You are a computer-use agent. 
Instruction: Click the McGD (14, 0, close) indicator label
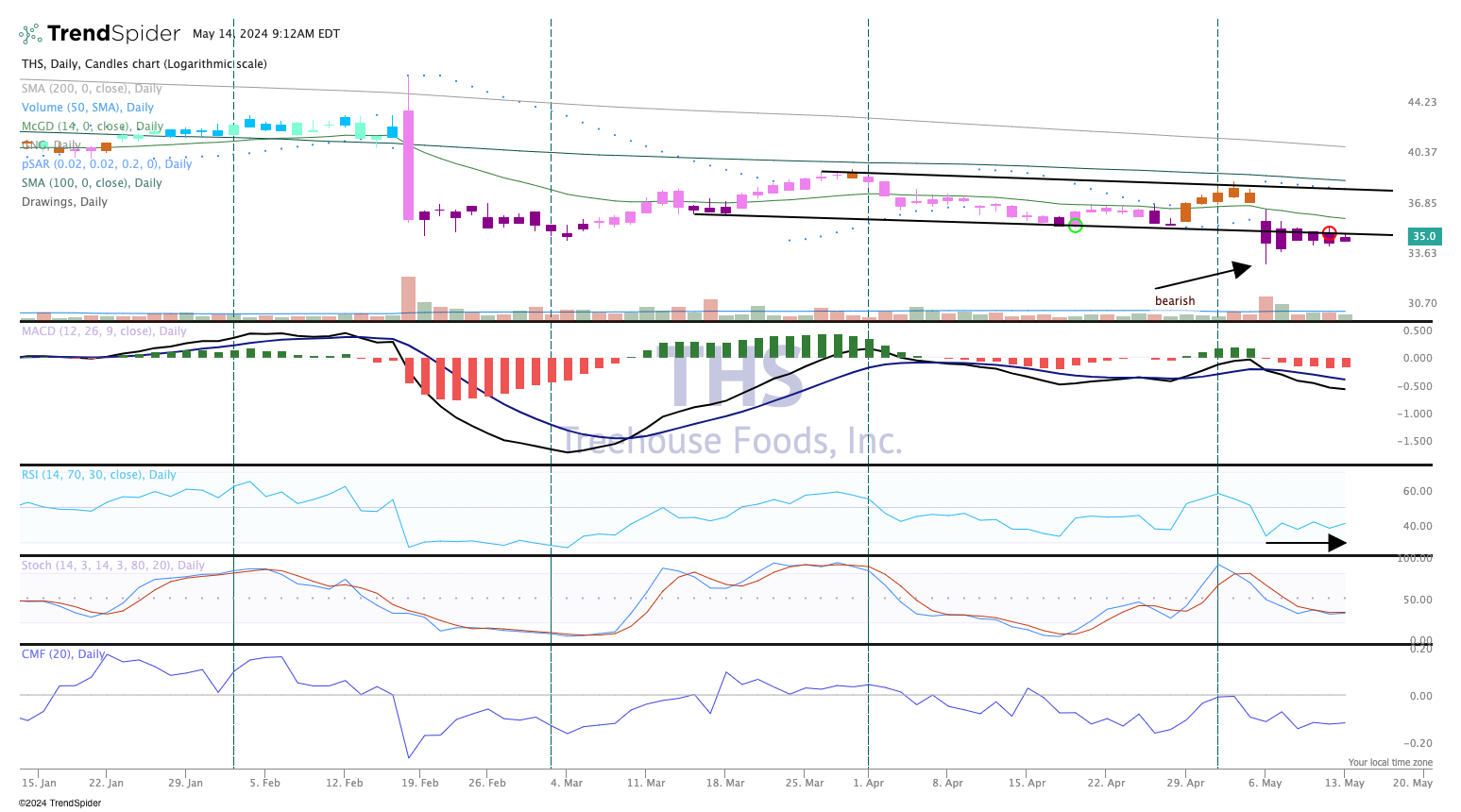[x=93, y=127]
